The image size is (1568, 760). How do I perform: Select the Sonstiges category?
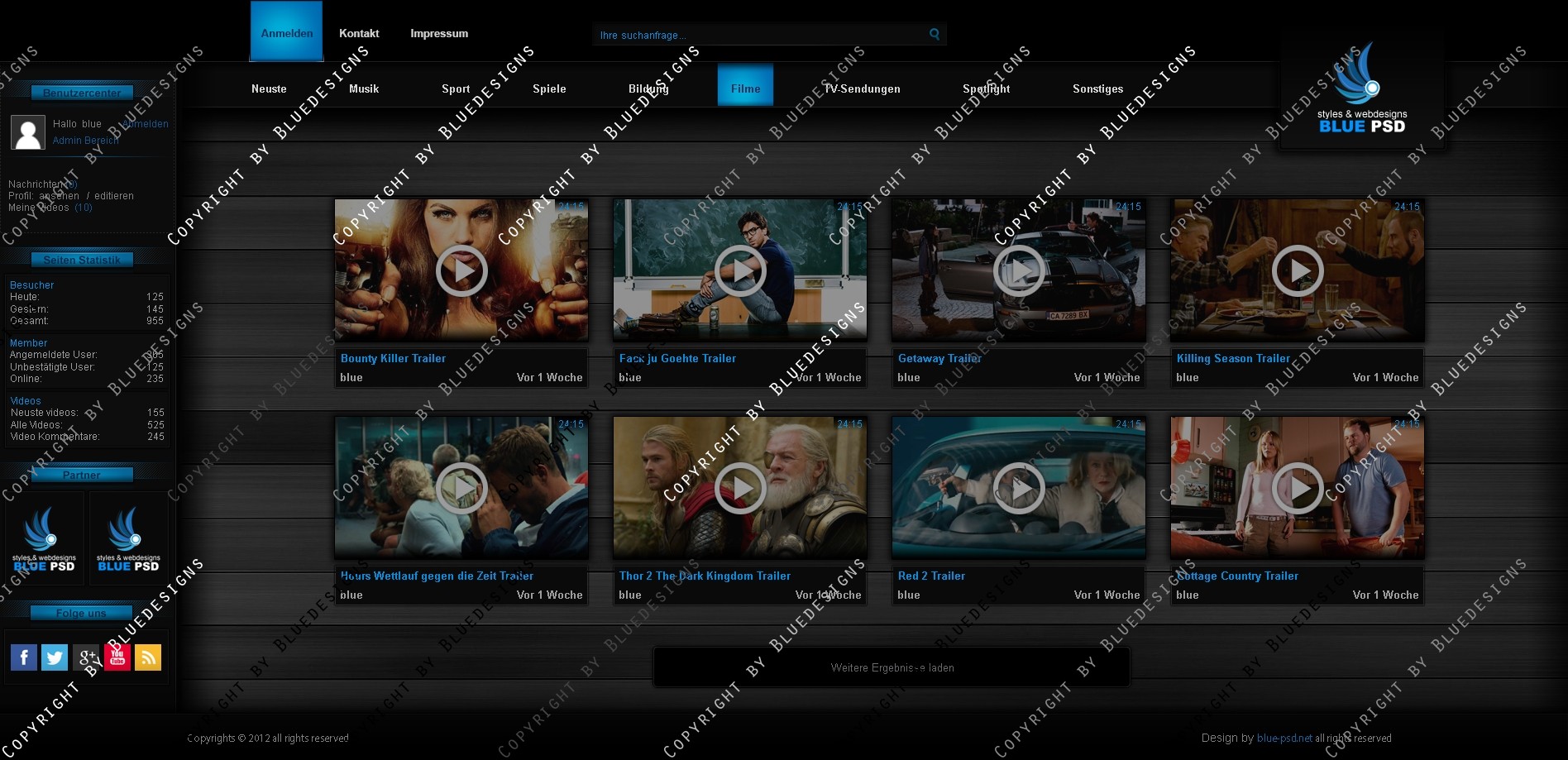click(1097, 88)
